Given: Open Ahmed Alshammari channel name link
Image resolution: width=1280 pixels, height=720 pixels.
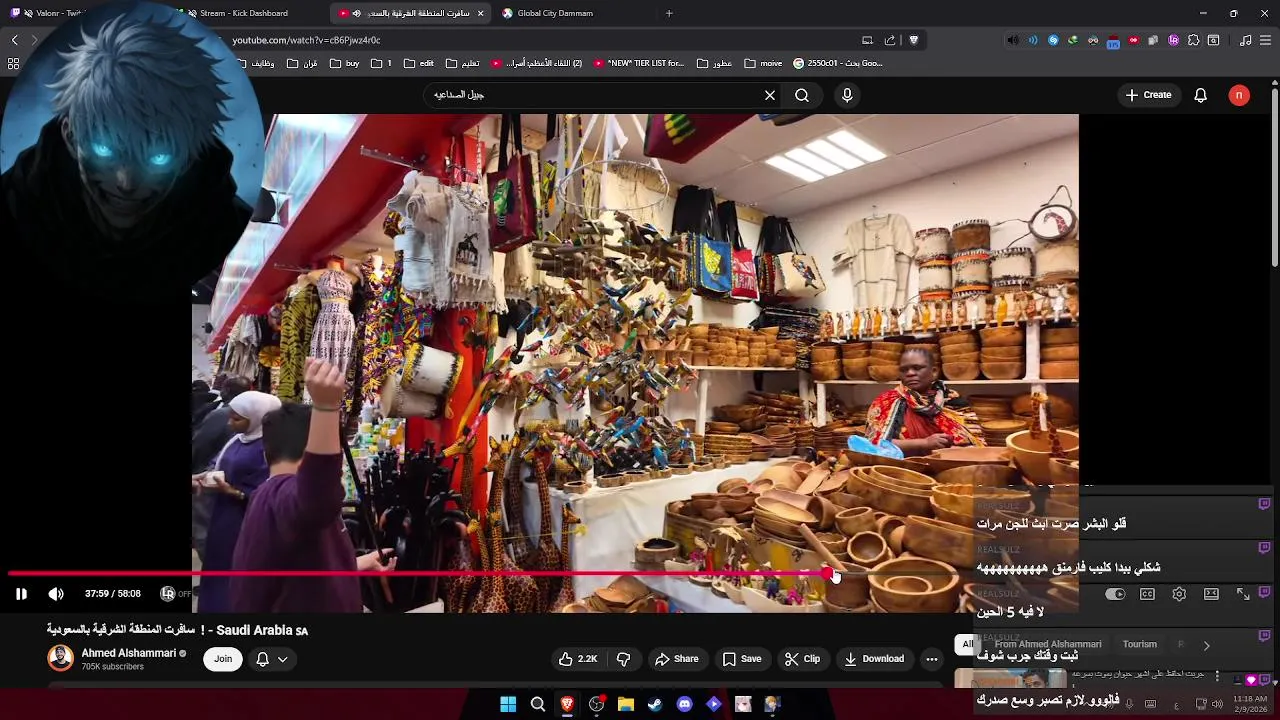Looking at the screenshot, I should pos(128,653).
